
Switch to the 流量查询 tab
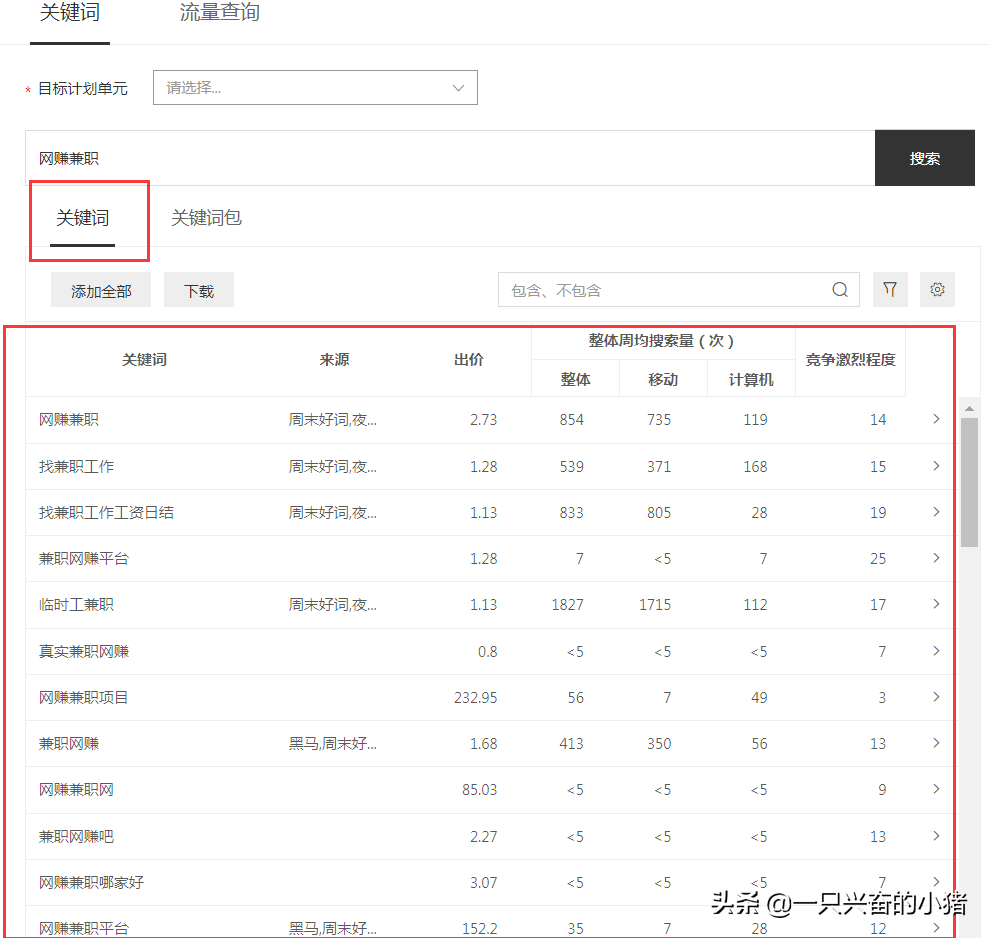(219, 13)
